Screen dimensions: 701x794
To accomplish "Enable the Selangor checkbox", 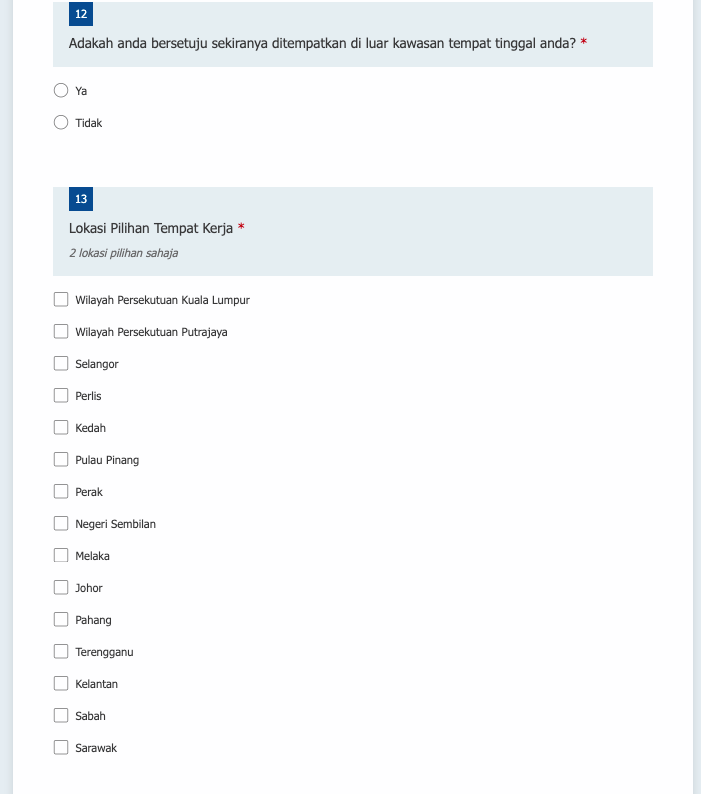I will click(61, 363).
